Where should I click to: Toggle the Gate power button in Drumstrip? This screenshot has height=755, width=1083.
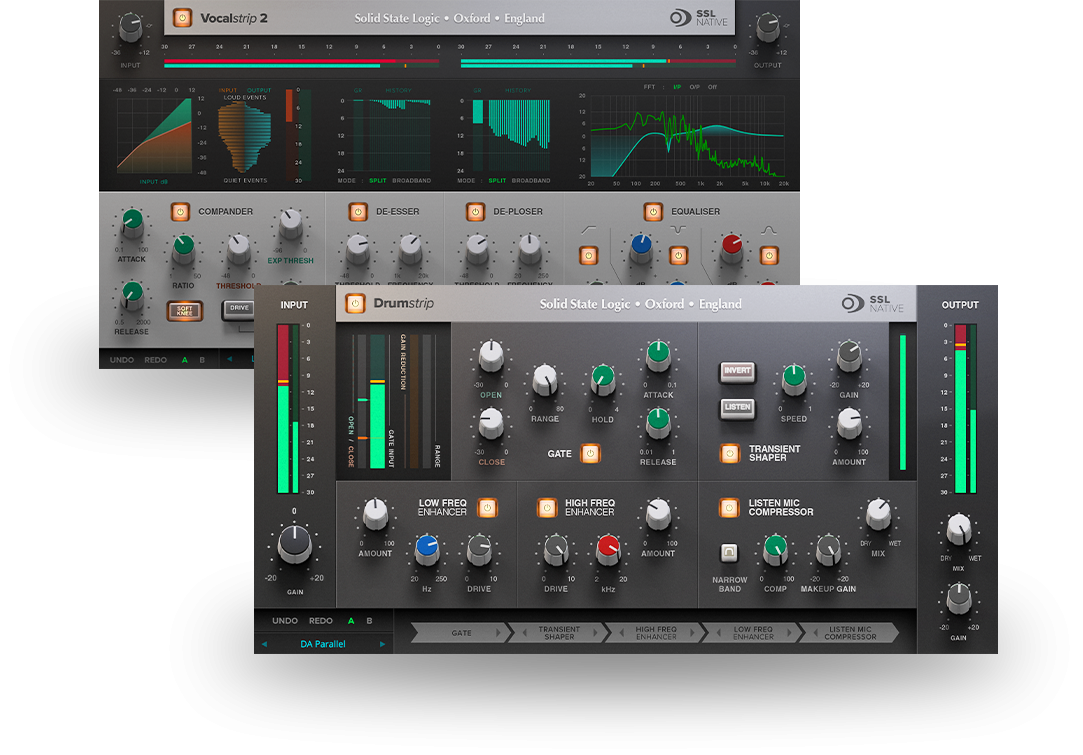click(x=590, y=453)
